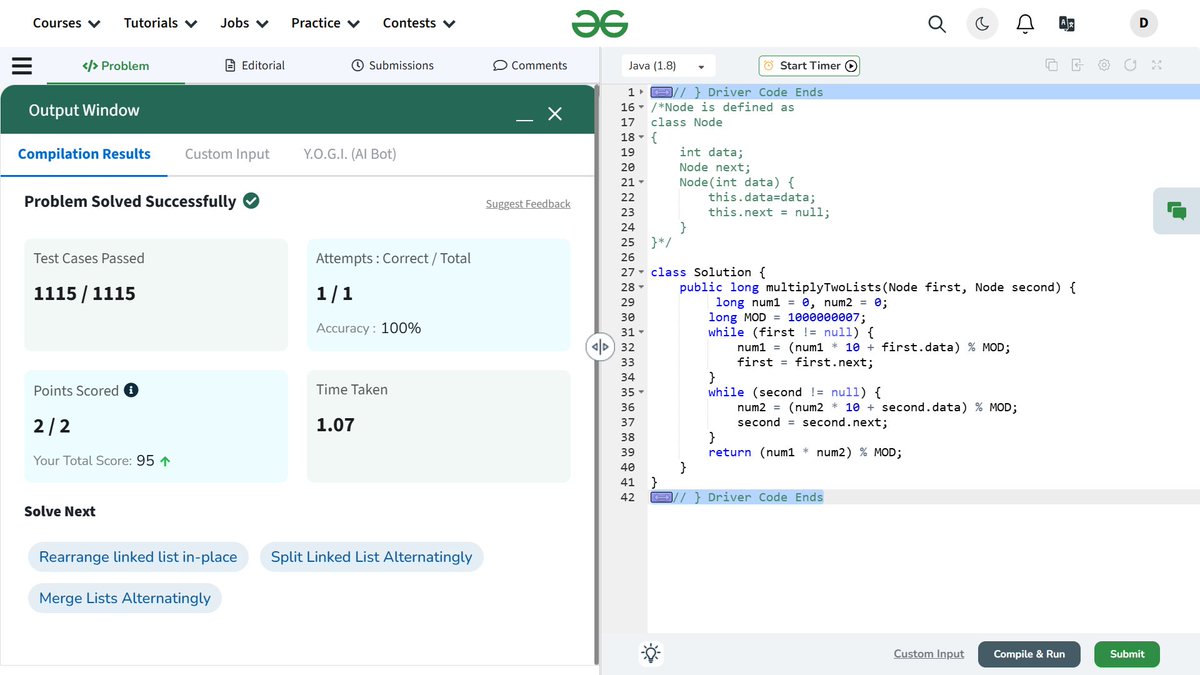Click the import code icon in editor toolbar

pos(1077,65)
